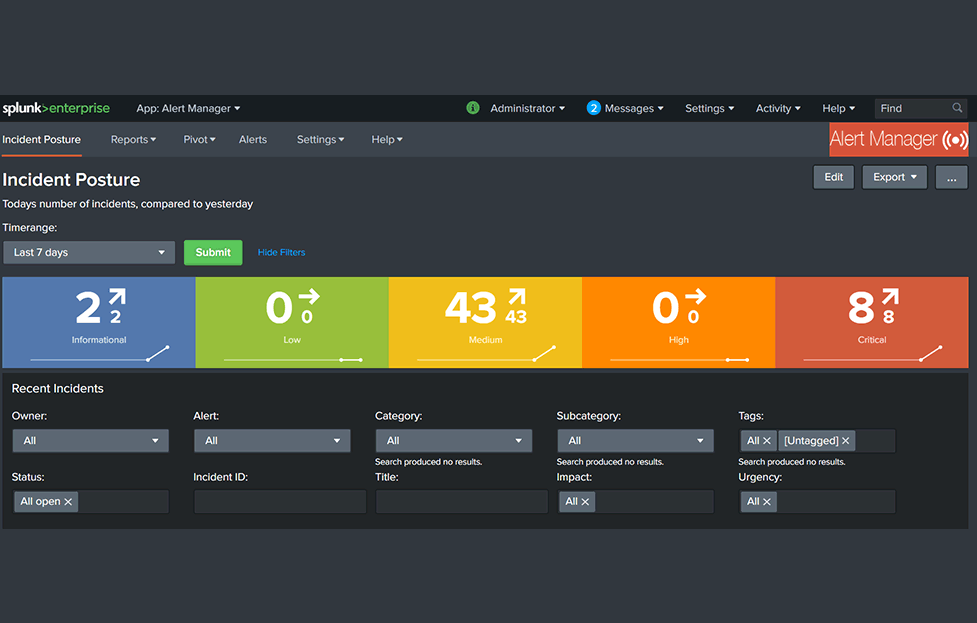Open the High incidents tile
This screenshot has height=623, width=977.
(x=679, y=323)
